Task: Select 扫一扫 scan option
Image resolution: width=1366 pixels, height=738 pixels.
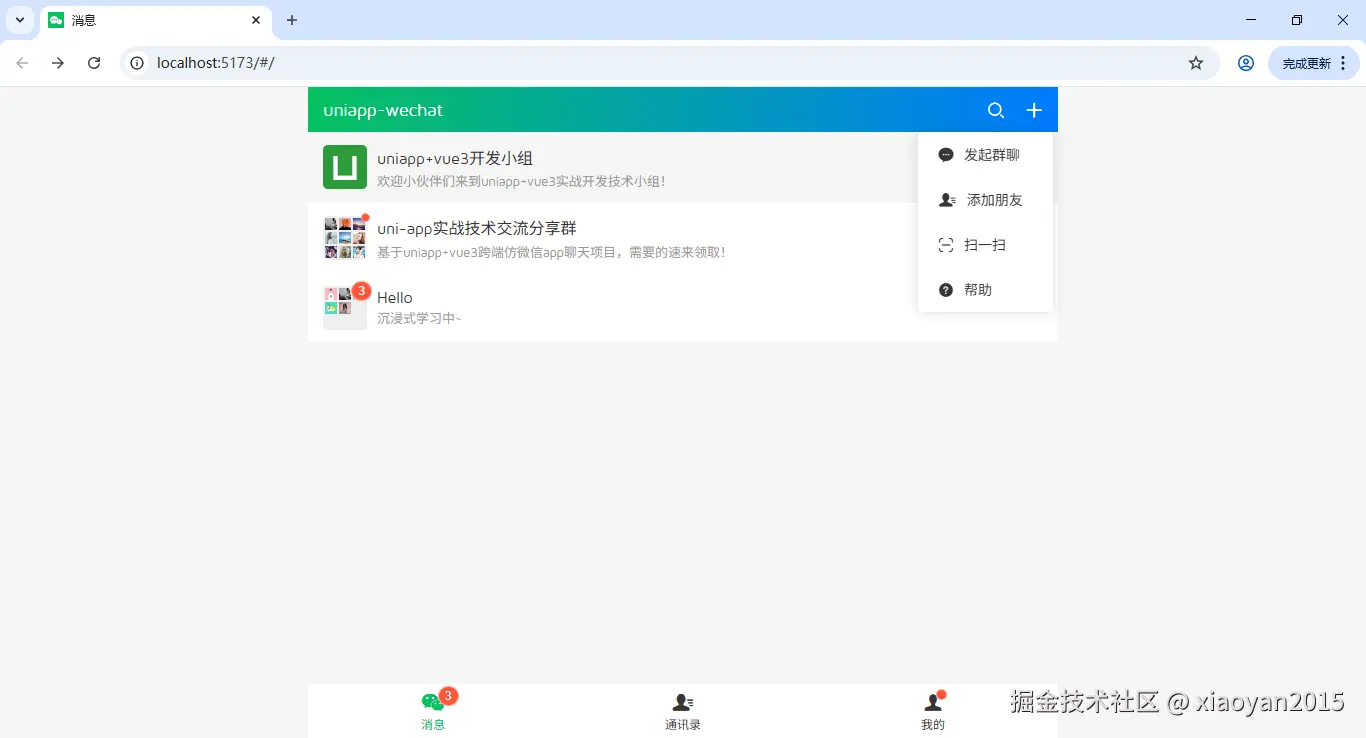Action: 985,245
